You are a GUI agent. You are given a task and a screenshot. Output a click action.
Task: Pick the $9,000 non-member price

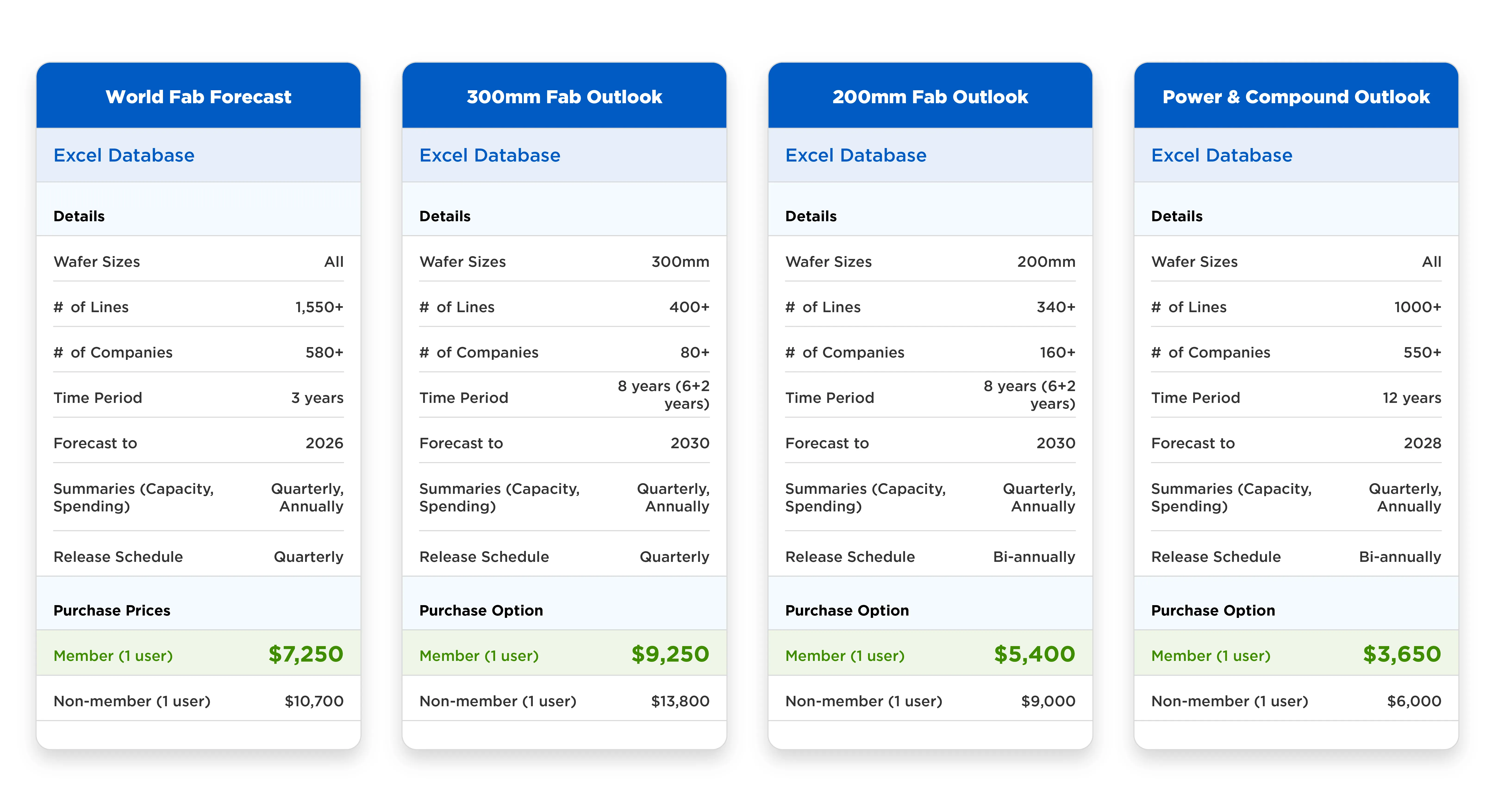(1048, 701)
